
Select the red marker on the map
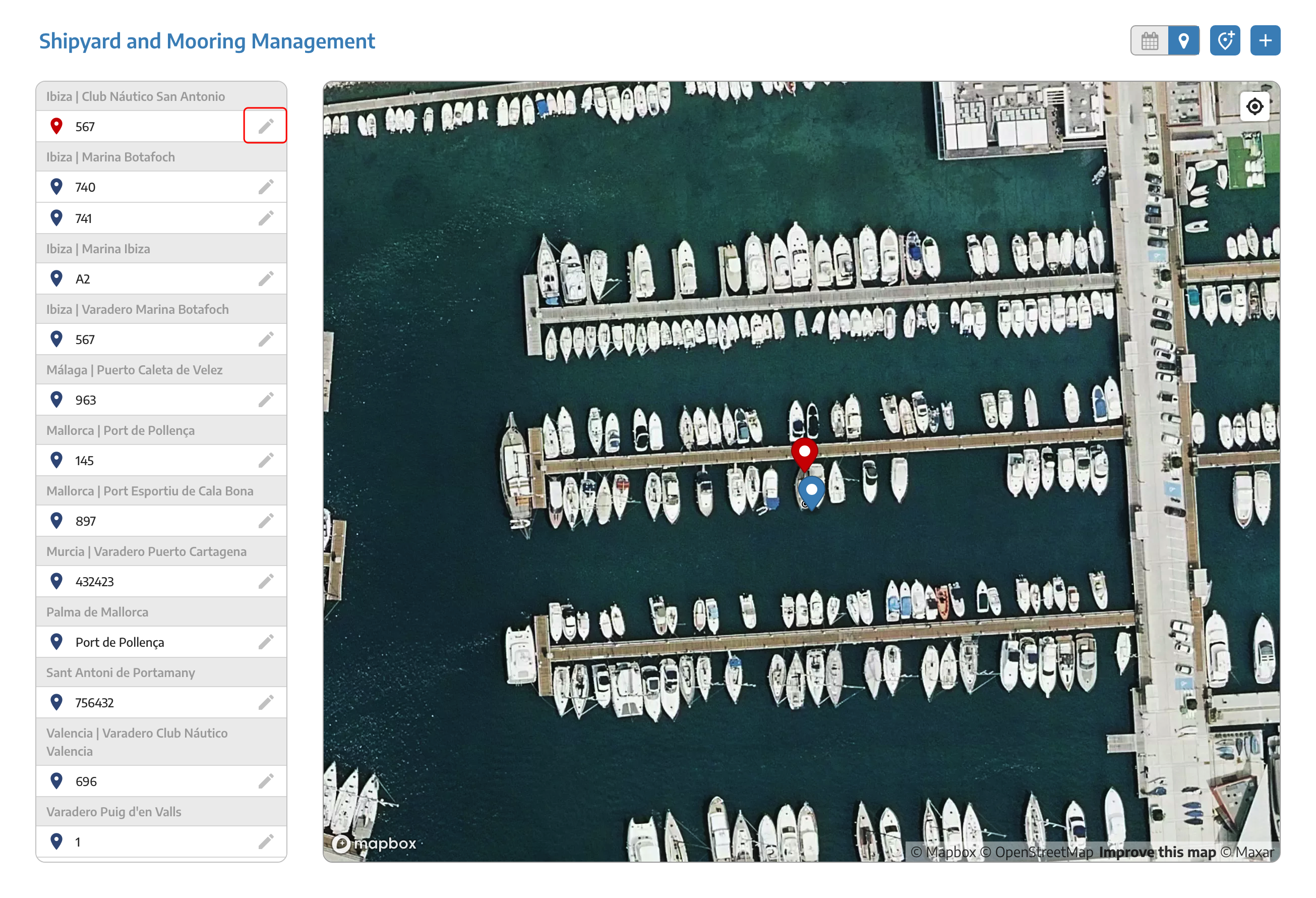click(x=804, y=455)
